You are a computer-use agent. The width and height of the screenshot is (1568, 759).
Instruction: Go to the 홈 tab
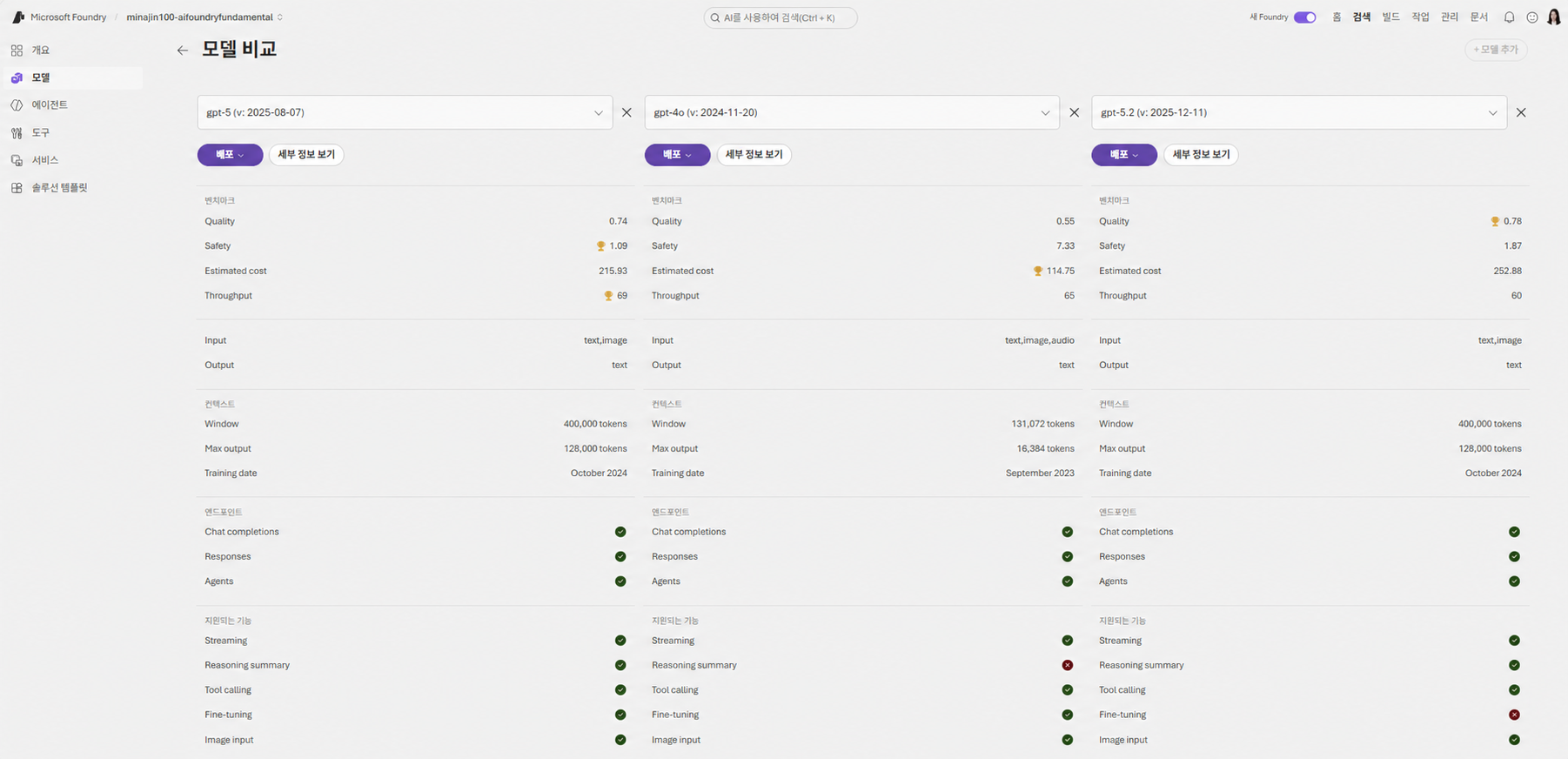1337,17
